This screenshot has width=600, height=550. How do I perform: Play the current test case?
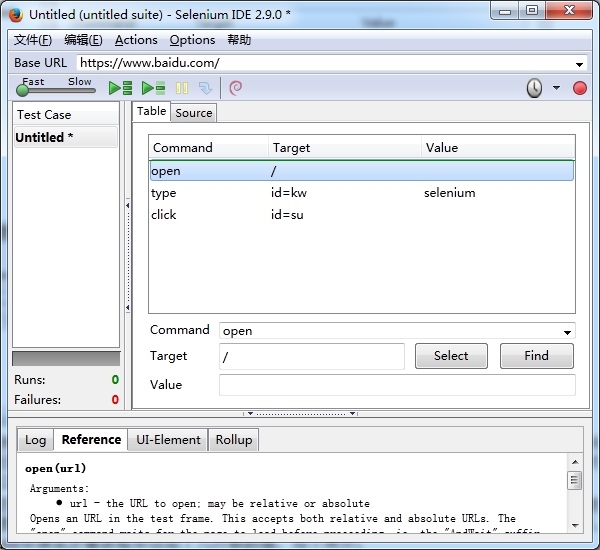tap(153, 88)
